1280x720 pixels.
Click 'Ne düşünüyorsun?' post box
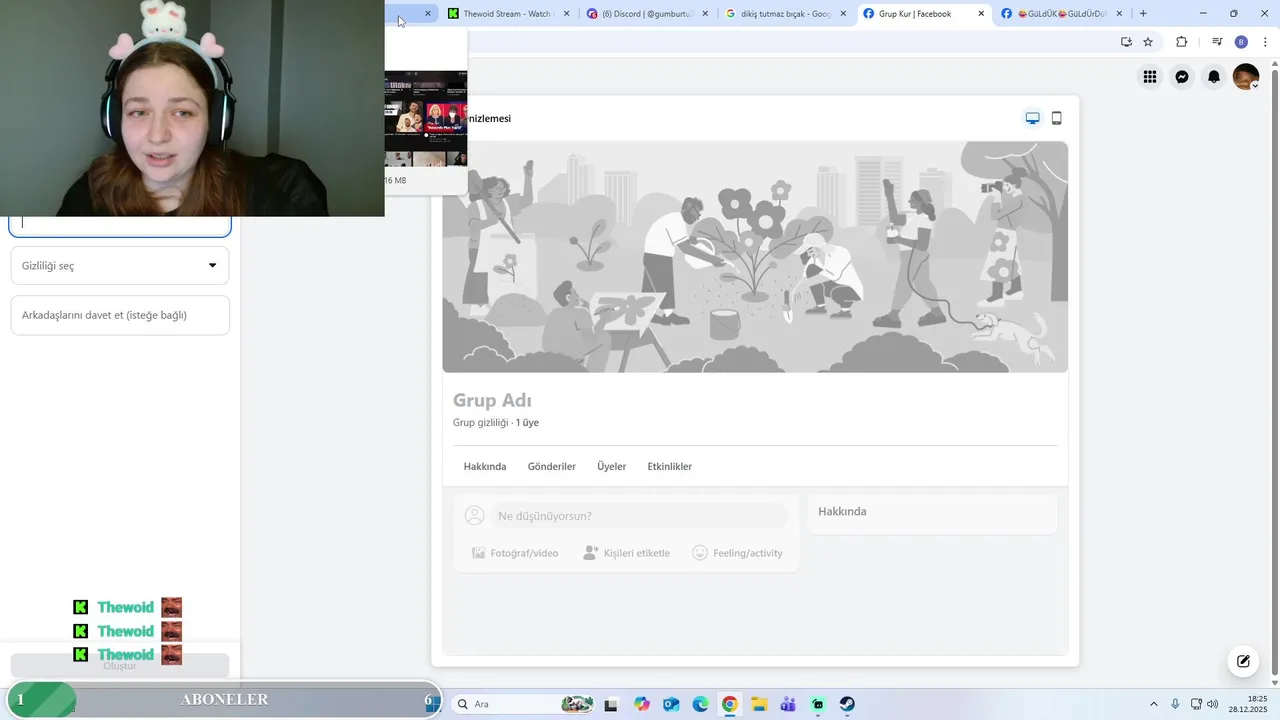(640, 516)
